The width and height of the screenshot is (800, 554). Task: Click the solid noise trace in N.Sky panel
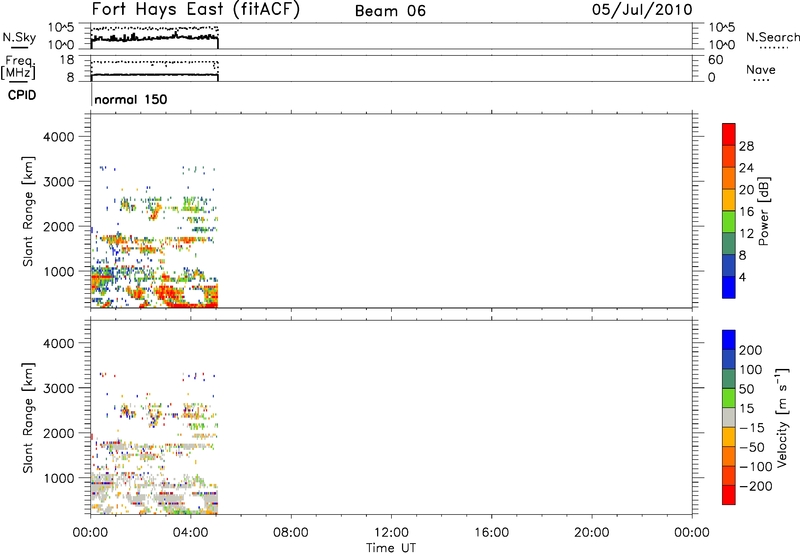click(155, 38)
